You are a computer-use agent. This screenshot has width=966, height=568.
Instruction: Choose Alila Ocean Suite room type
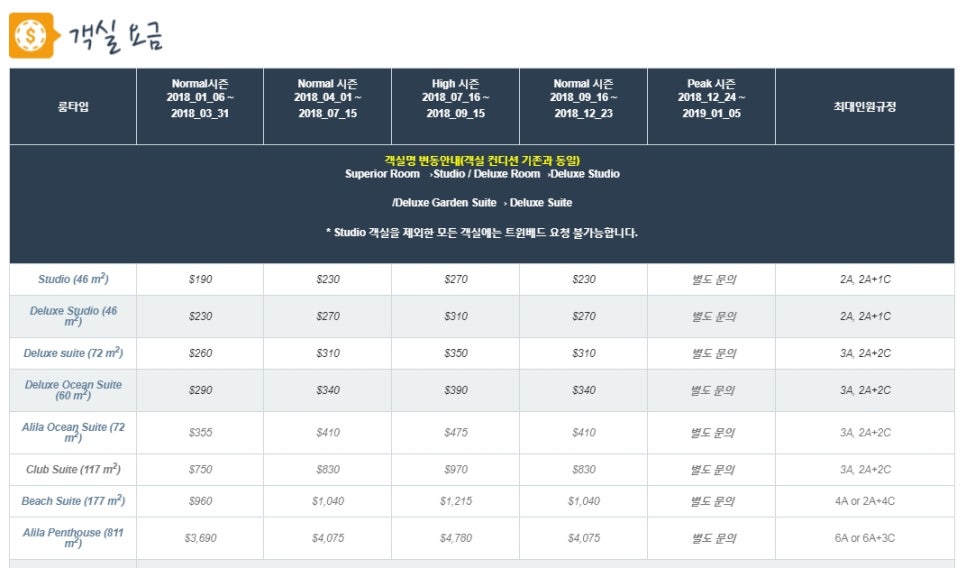tap(73, 432)
